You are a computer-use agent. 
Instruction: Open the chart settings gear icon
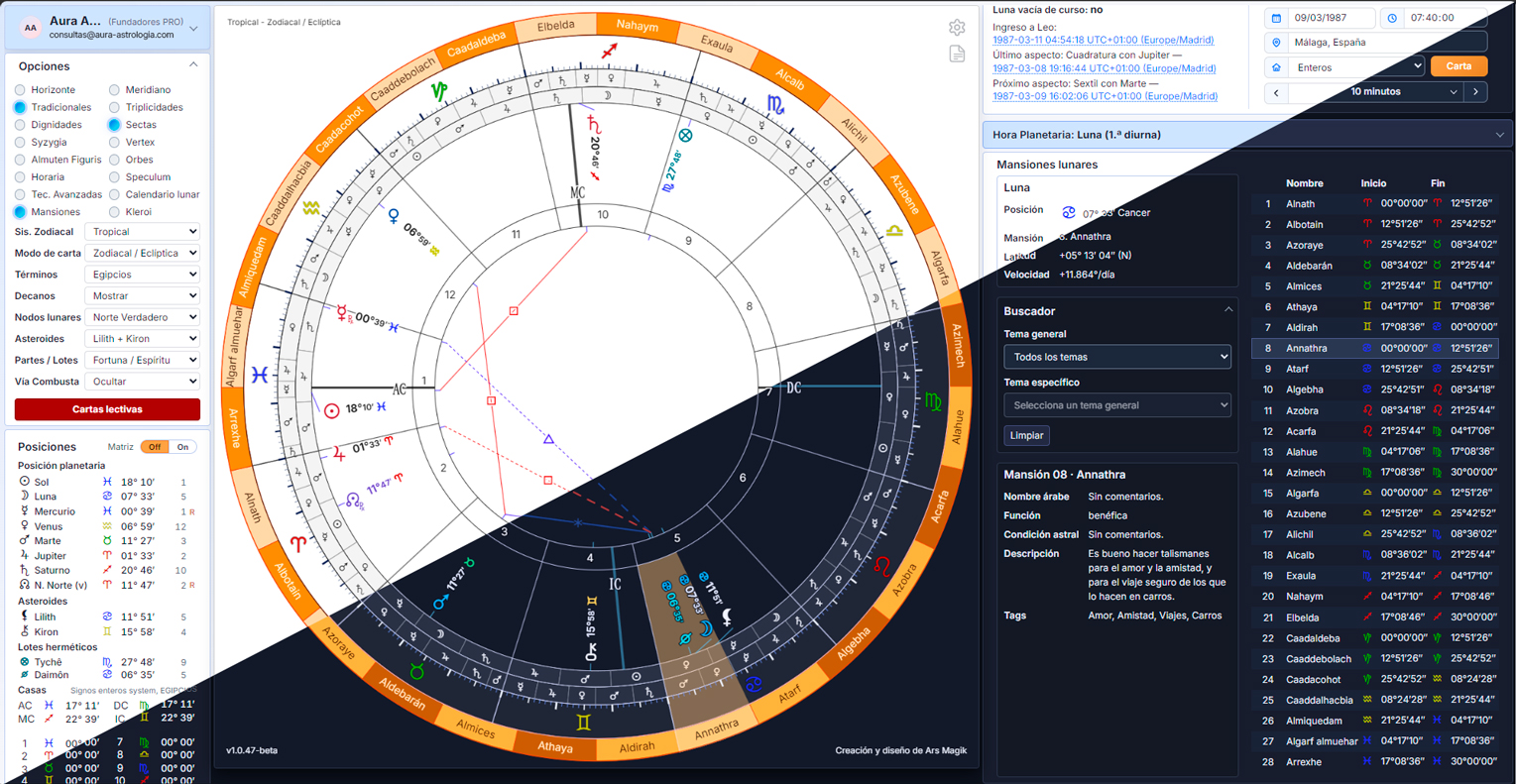[x=957, y=28]
